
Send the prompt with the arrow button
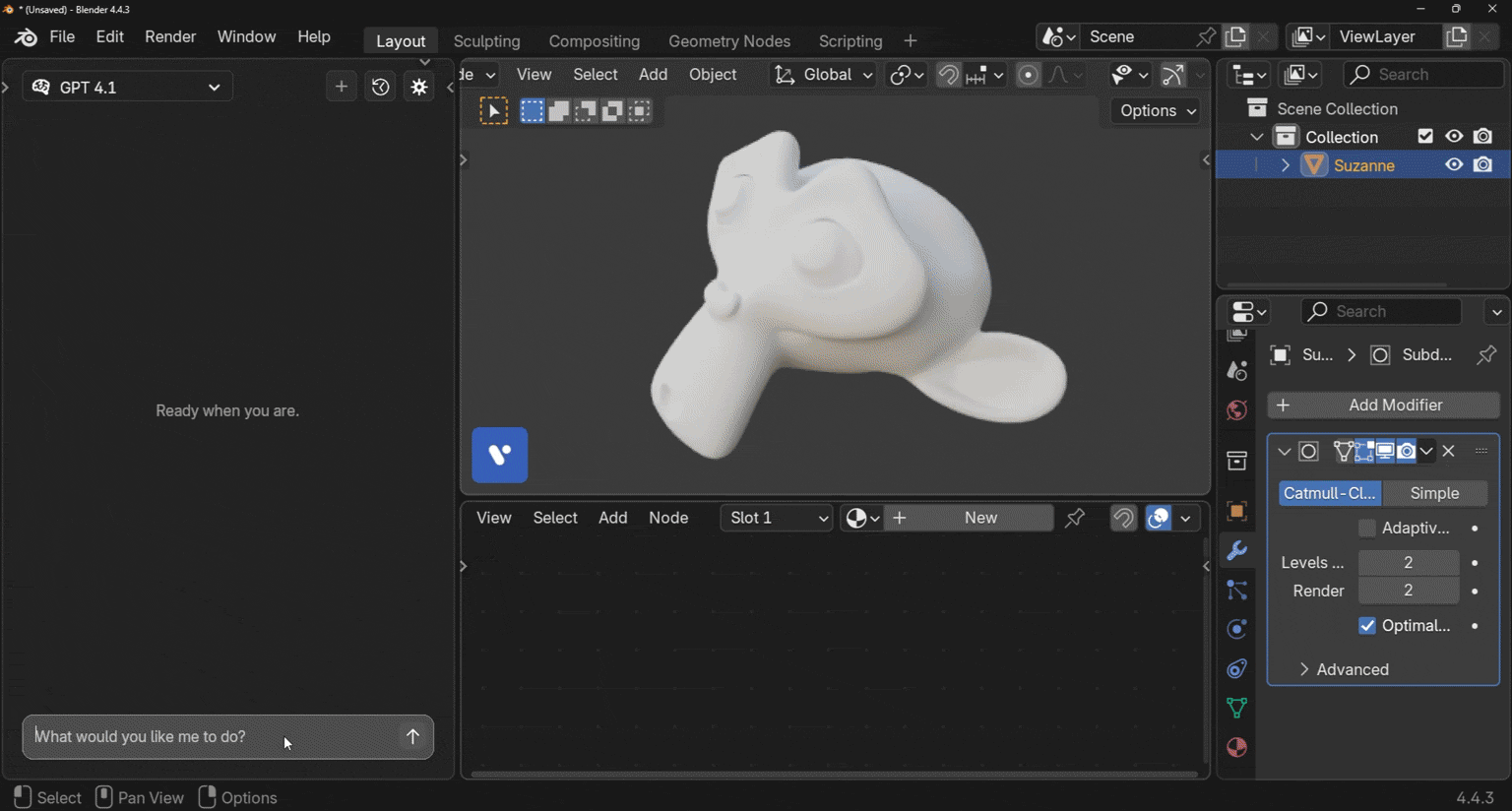[x=412, y=736]
